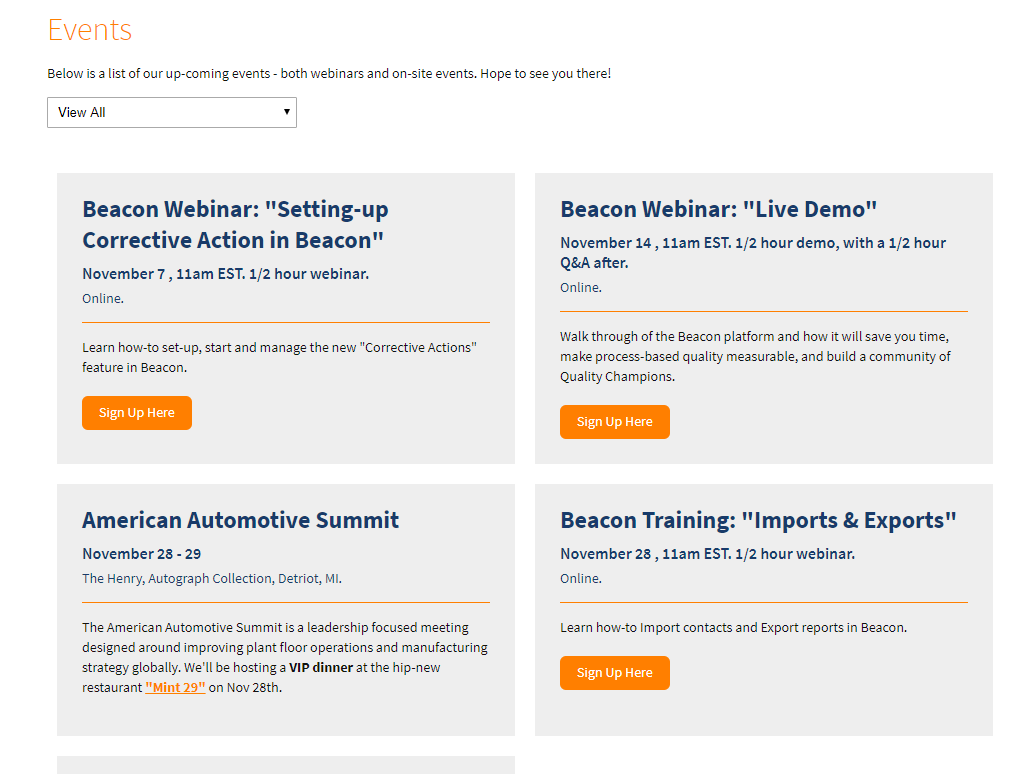The height and width of the screenshot is (774, 1032).
Task: Click the November 28 11am training date line
Action: 707,554
